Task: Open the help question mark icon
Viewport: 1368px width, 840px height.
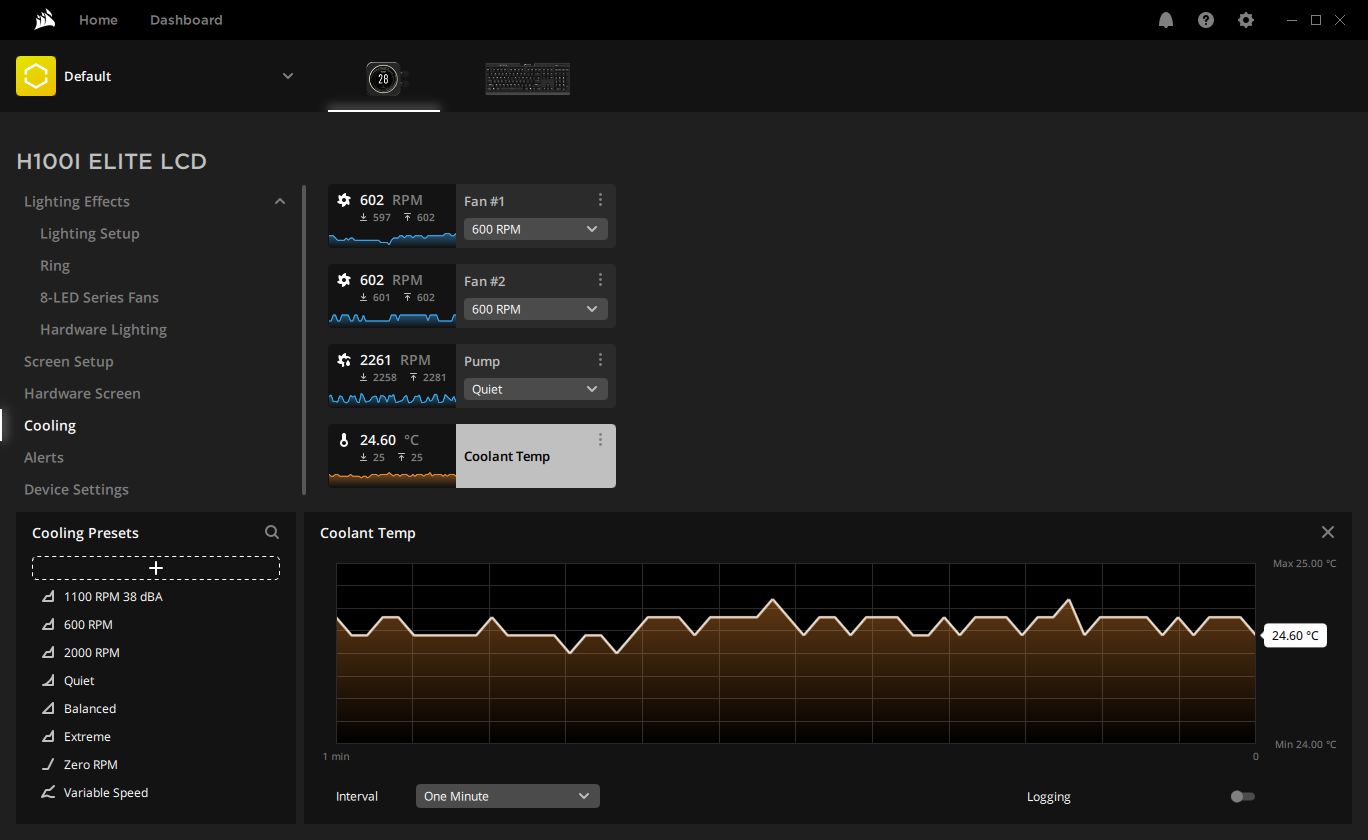Action: 1206,20
